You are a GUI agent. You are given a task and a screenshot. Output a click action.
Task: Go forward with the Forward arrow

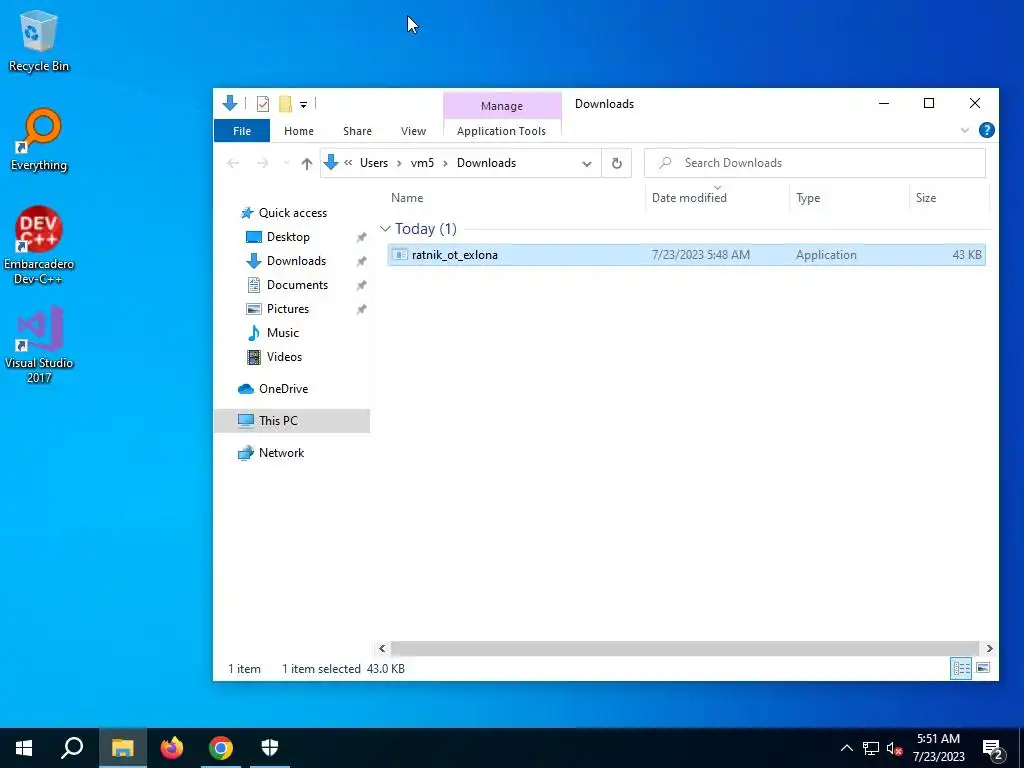point(262,163)
